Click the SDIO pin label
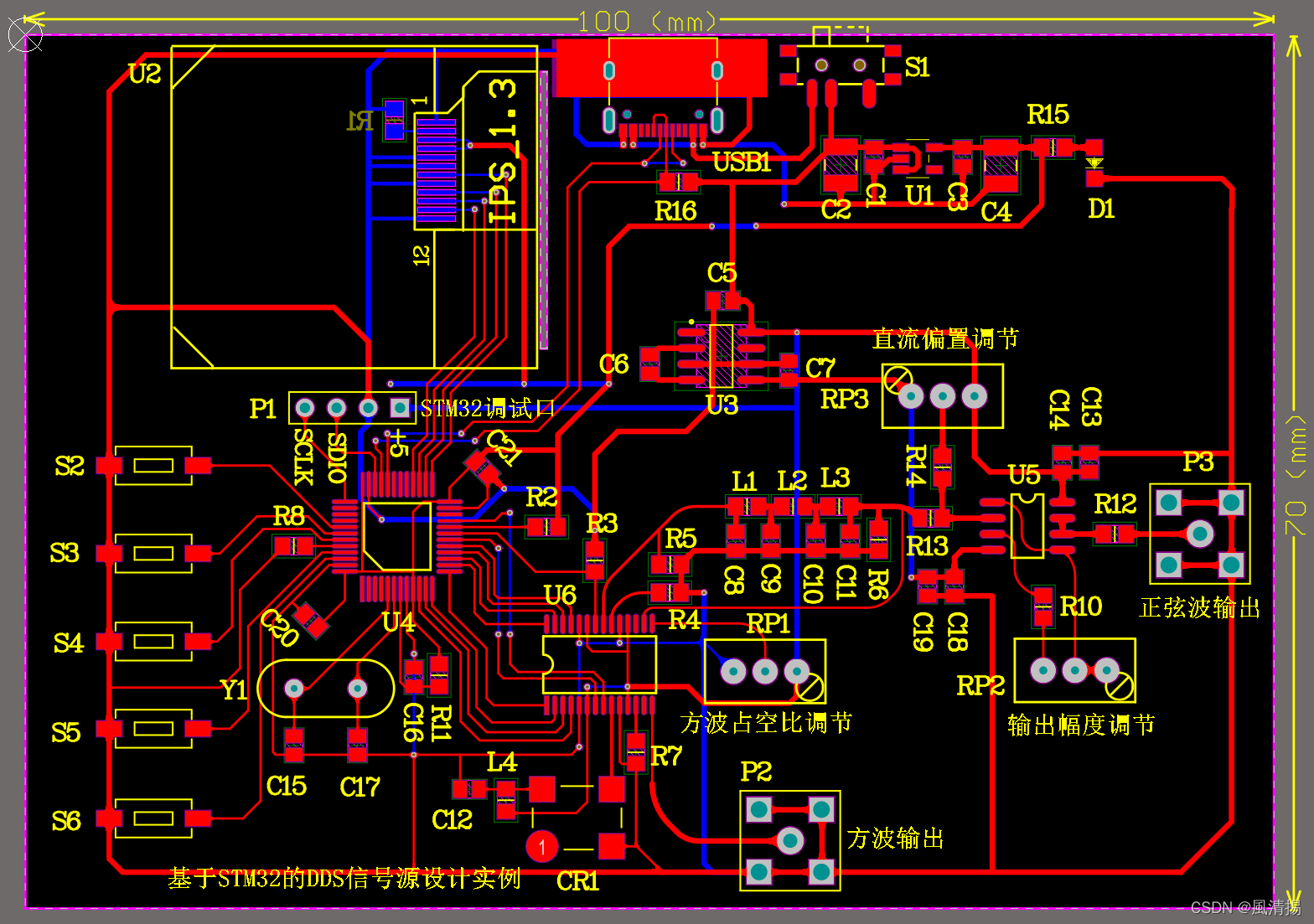This screenshot has height=924, width=1314. pyautogui.click(x=337, y=458)
